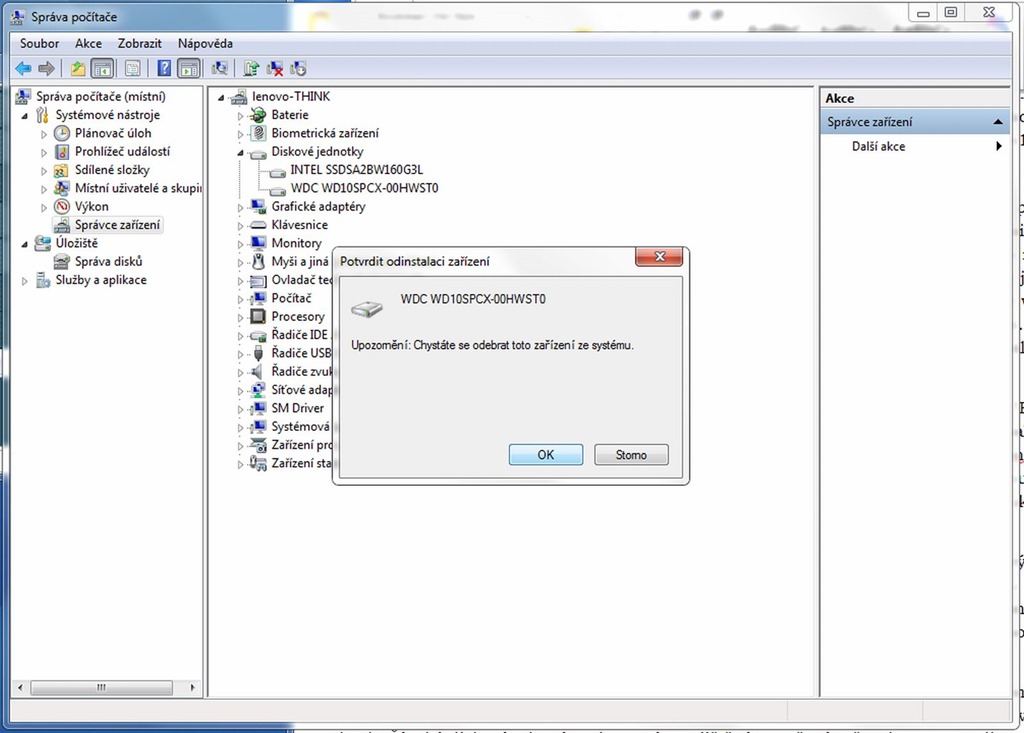Toggle the console tree show/hide toolbar button

[x=101, y=68]
